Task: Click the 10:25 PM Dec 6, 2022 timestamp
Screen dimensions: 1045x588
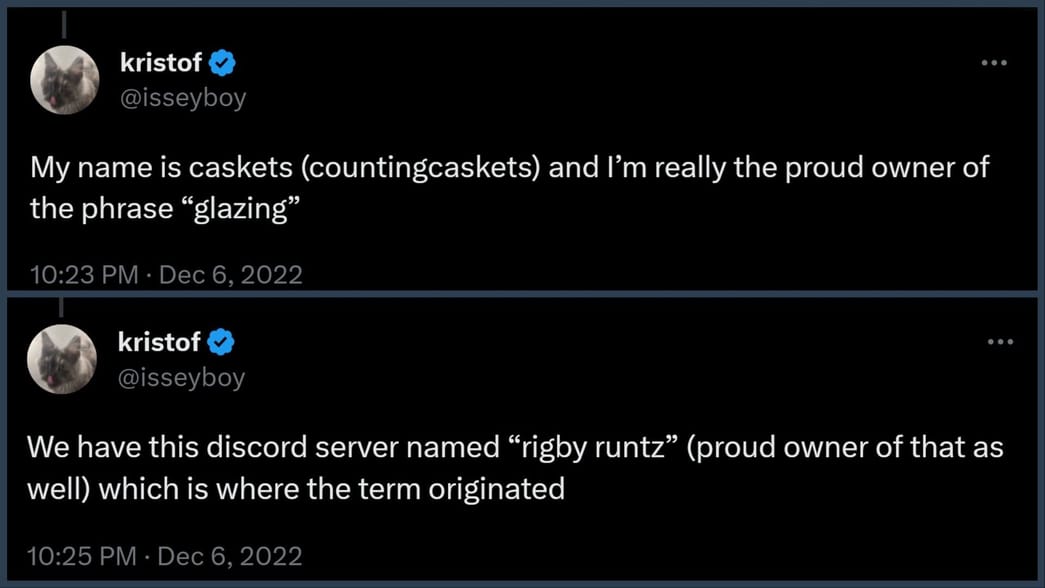Action: (x=165, y=556)
